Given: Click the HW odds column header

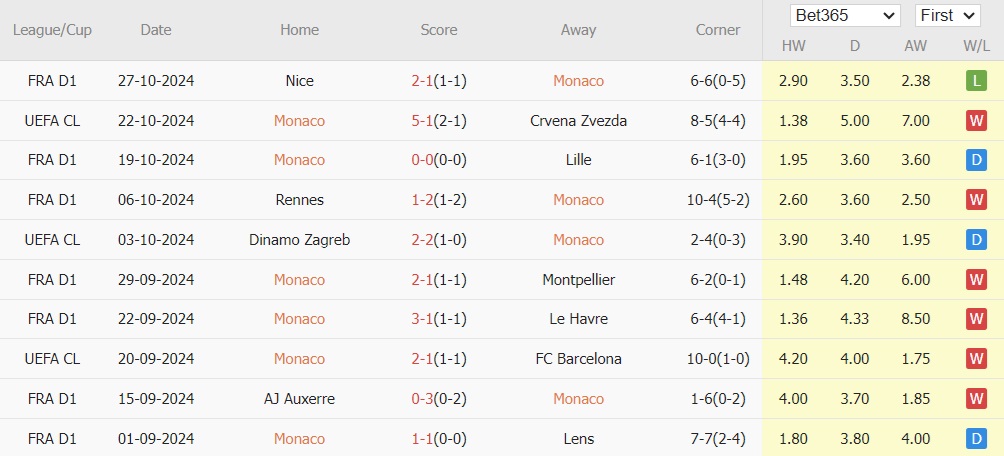Looking at the screenshot, I should [x=793, y=46].
